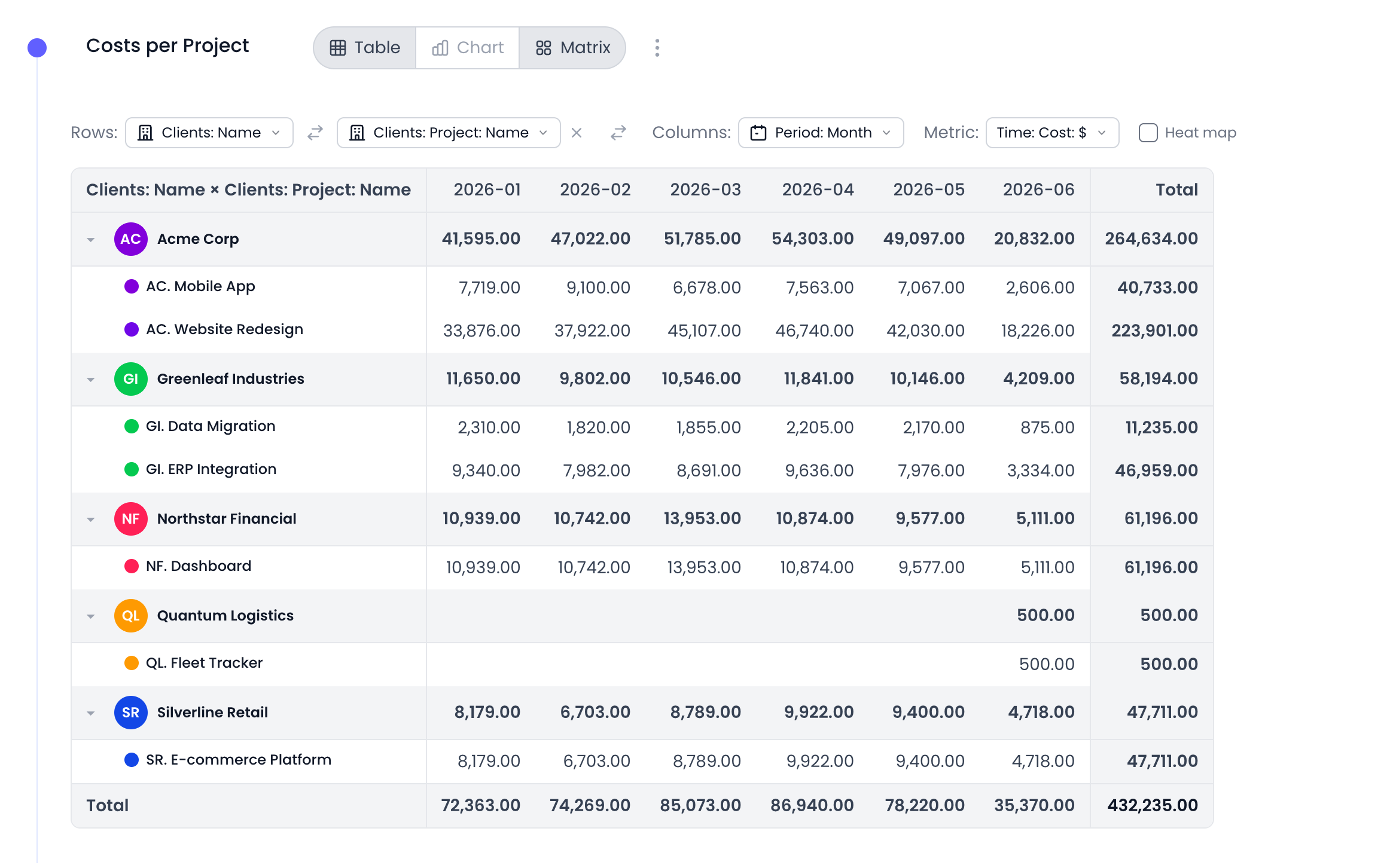The width and height of the screenshot is (1390, 868).
Task: Click the Total row label at bottom
Action: [108, 806]
